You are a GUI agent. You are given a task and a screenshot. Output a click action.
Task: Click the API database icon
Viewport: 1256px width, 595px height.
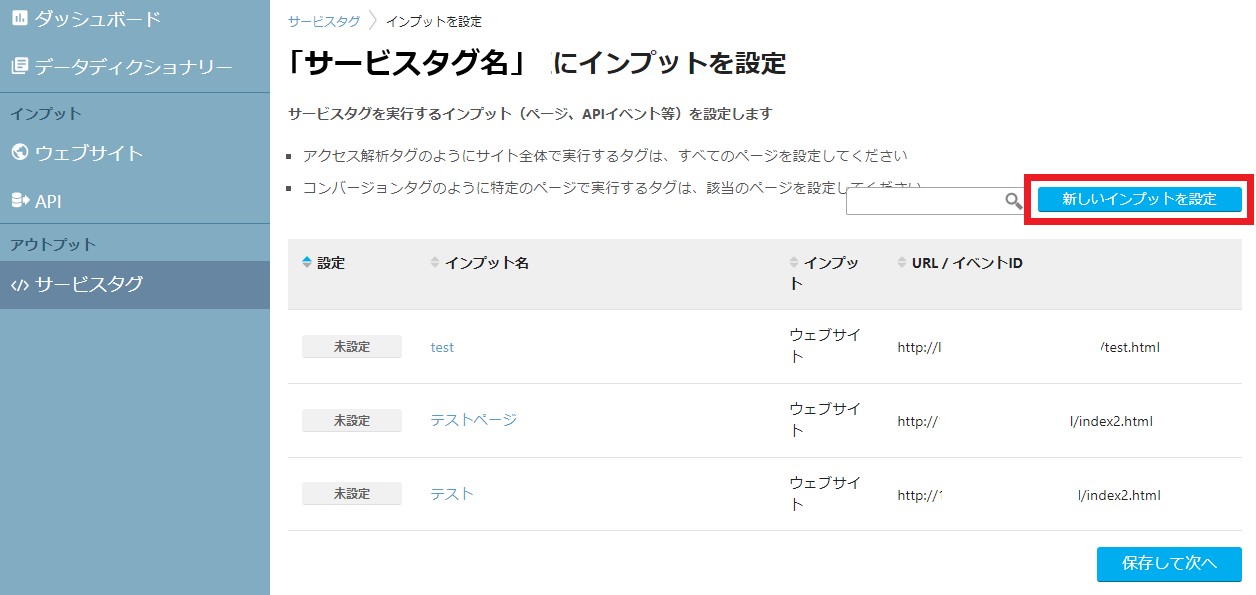point(19,201)
